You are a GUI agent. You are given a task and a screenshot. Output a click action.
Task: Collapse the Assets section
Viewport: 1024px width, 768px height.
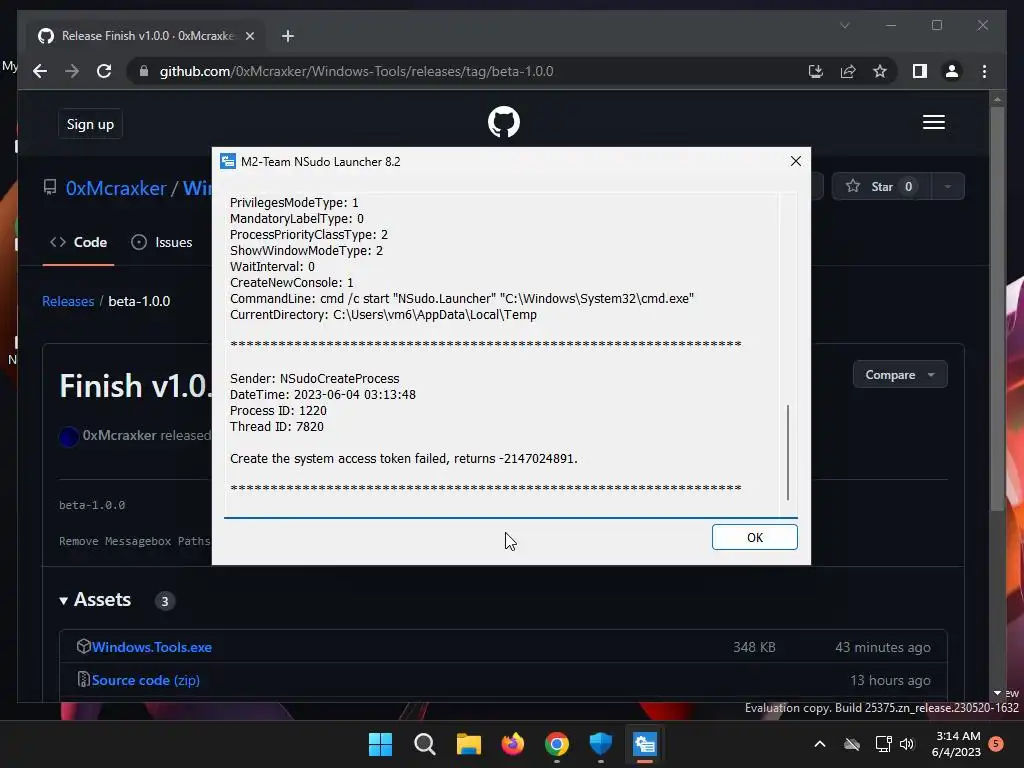pos(95,600)
